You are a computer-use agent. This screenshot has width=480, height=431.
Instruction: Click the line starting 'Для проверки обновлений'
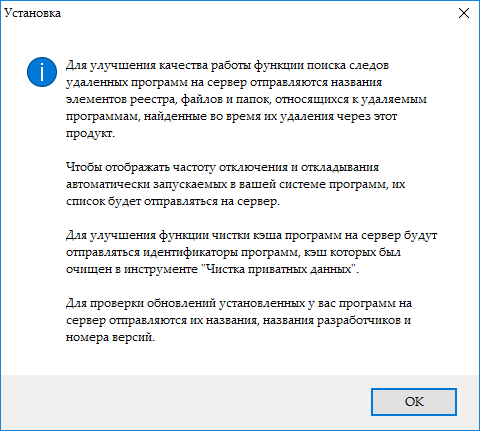tap(239, 303)
